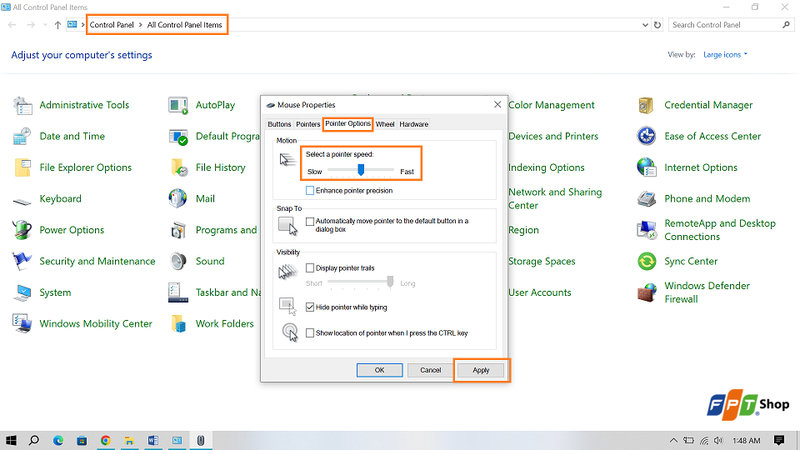
Task: Close the Mouse Properties dialog
Action: [497, 105]
